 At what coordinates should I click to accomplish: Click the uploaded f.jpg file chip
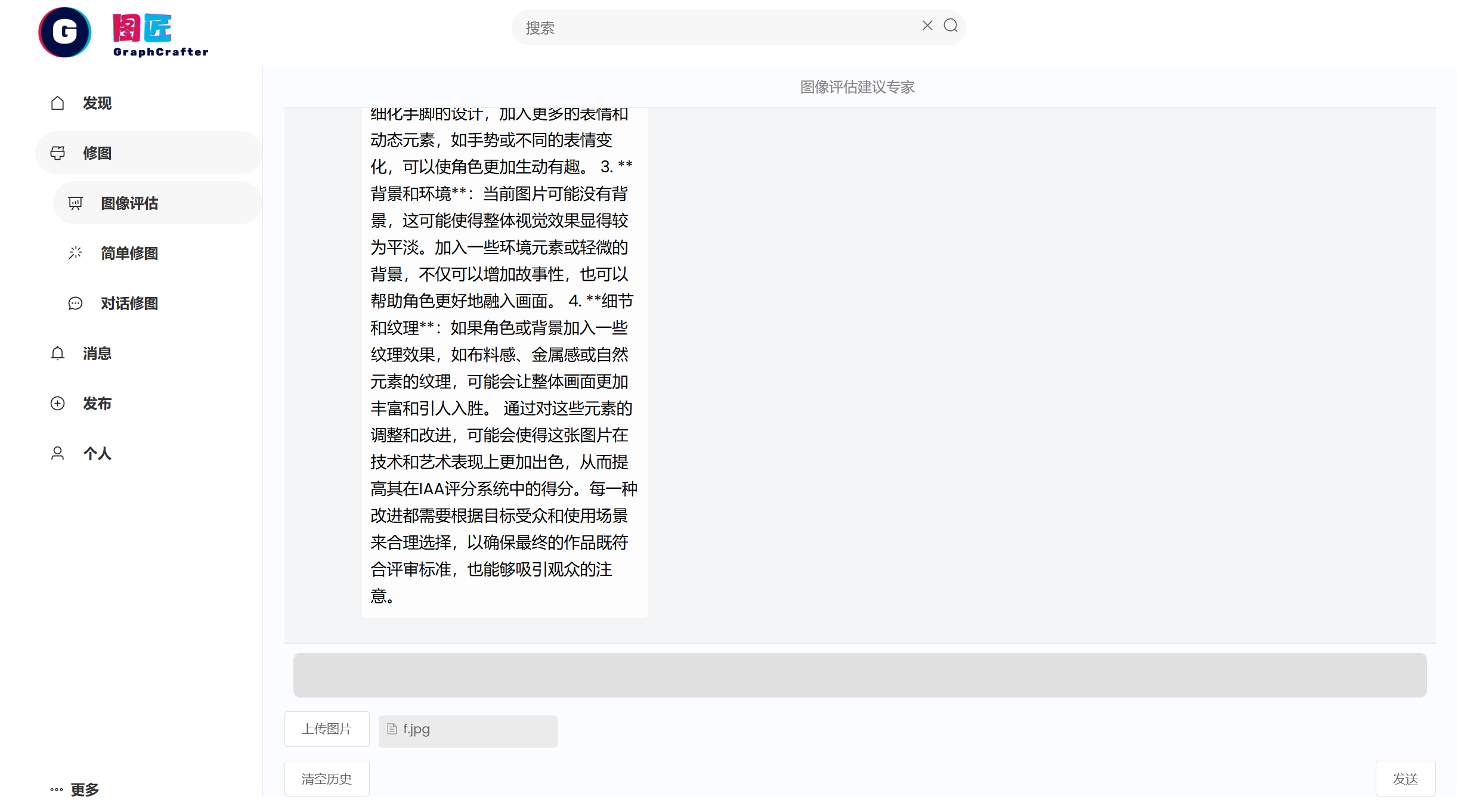coord(468,730)
